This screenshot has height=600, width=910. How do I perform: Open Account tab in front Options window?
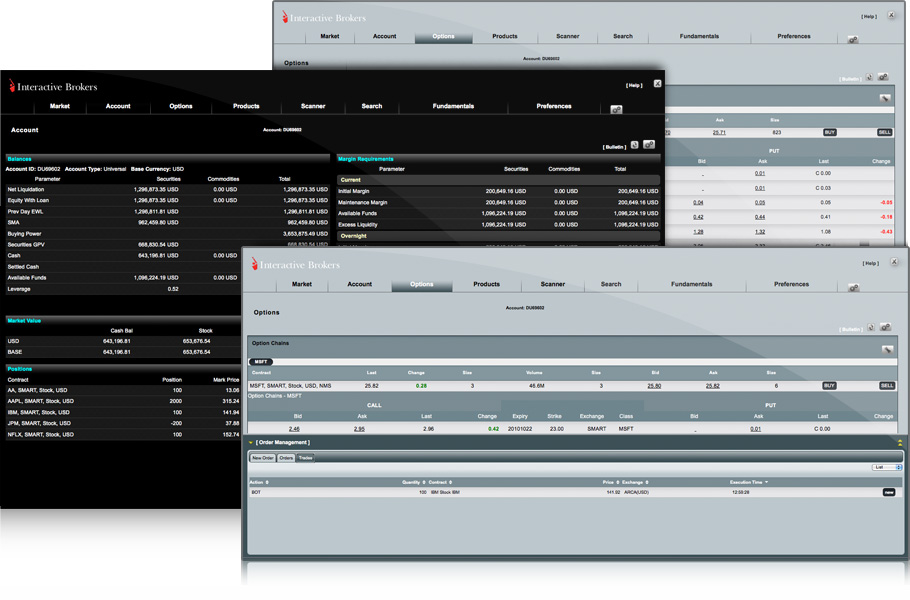click(x=360, y=284)
